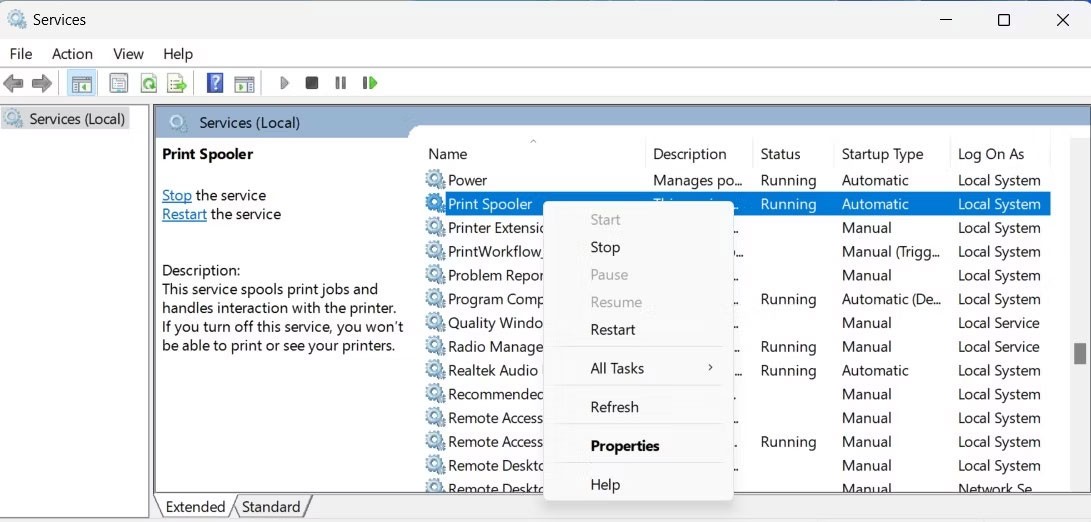Click the Stop the service link
Screen dimensions: 1091x522
pos(177,195)
